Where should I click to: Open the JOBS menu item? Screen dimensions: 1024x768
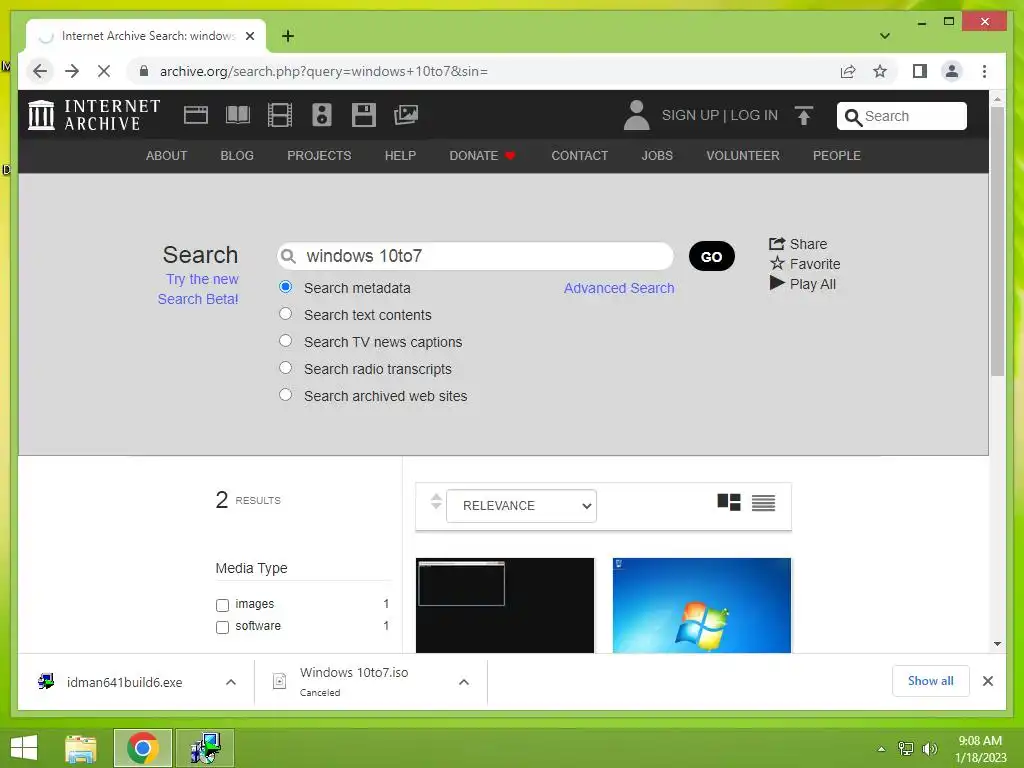(x=657, y=155)
